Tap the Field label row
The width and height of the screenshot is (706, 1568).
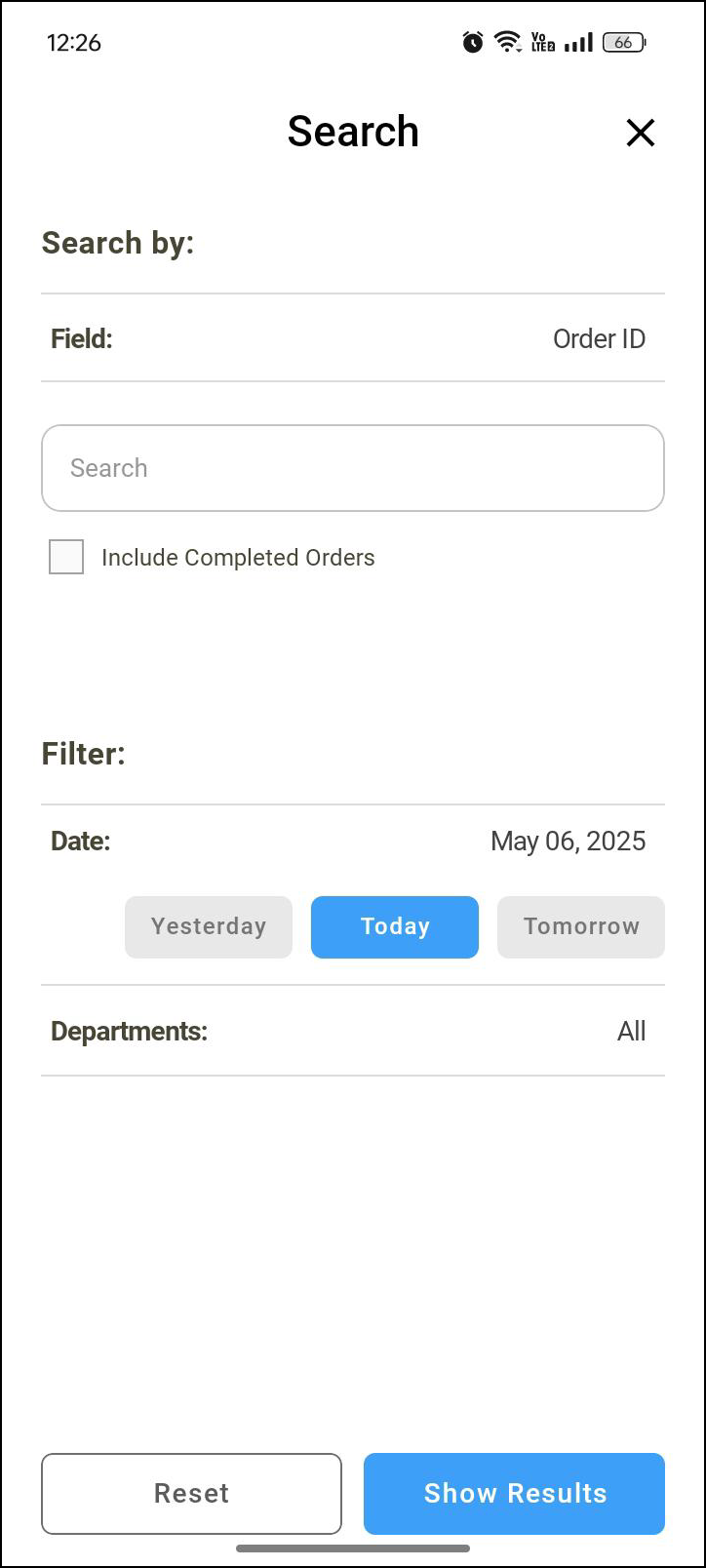pos(82,338)
